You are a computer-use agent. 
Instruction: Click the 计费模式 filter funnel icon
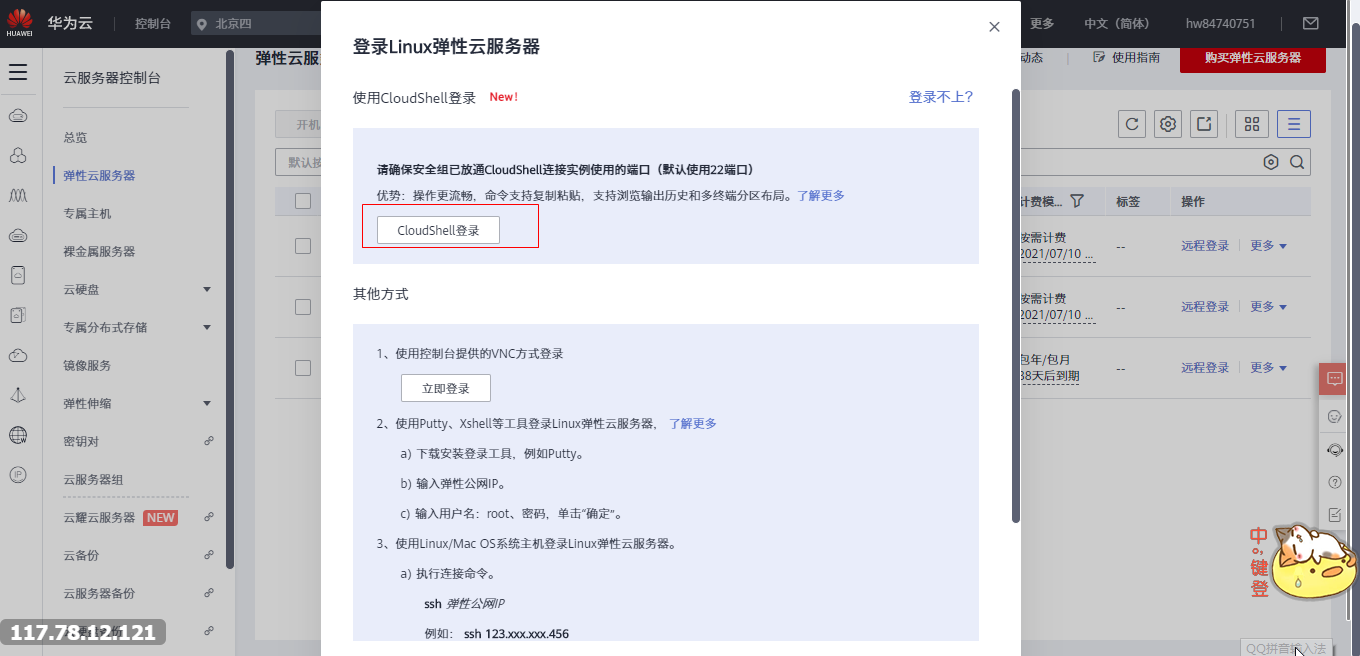(1077, 201)
